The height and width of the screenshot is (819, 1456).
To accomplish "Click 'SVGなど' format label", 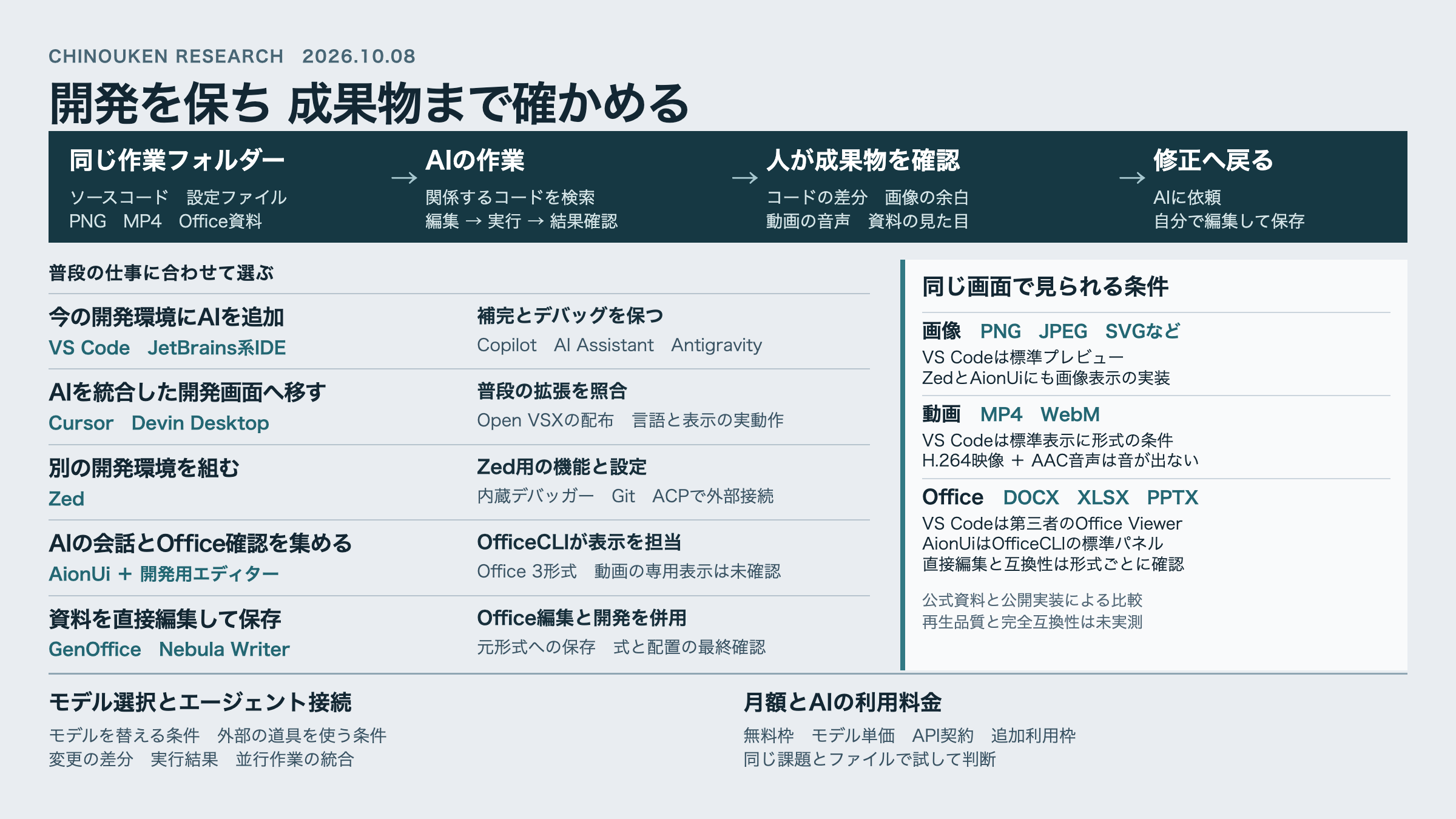I will point(1142,331).
